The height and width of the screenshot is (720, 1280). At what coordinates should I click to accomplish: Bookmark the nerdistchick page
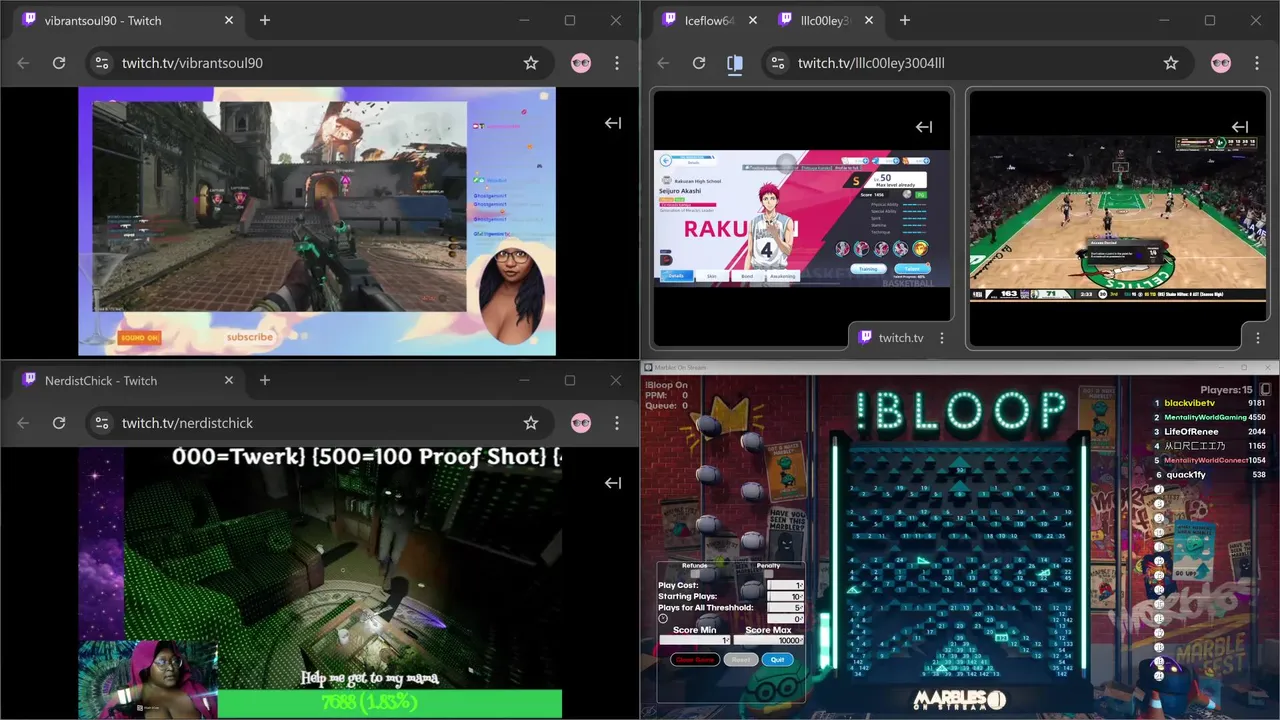[x=531, y=423]
